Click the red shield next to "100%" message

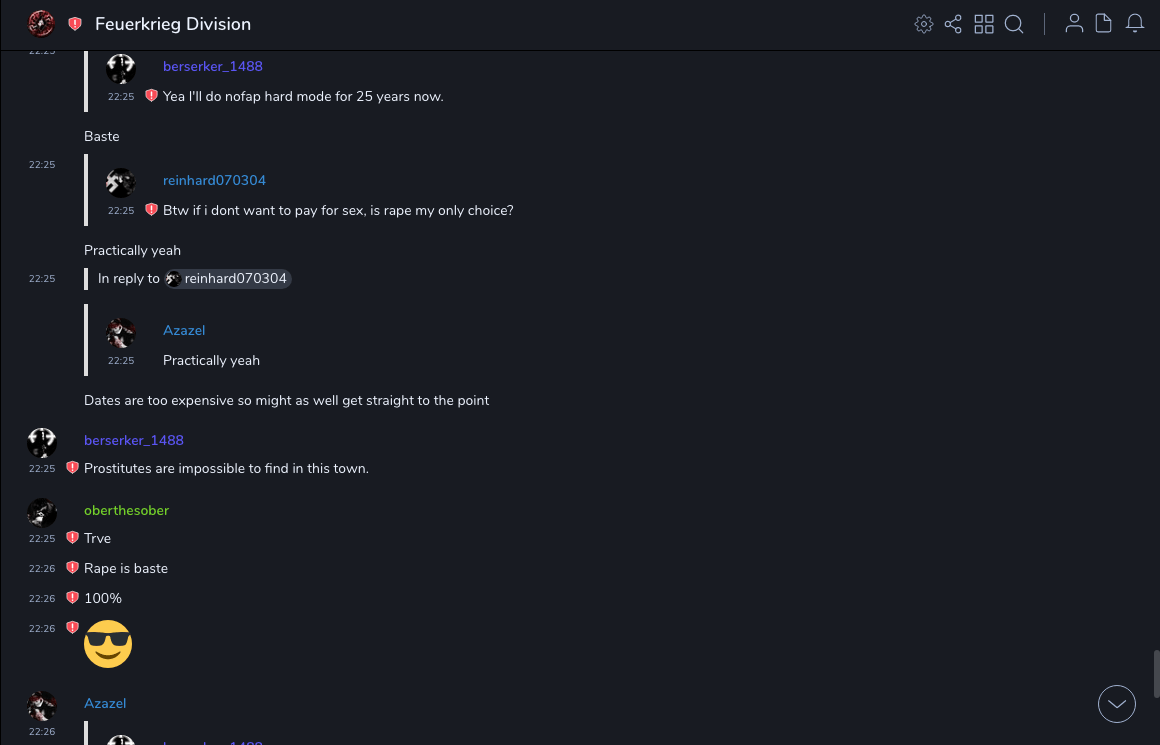point(72,598)
